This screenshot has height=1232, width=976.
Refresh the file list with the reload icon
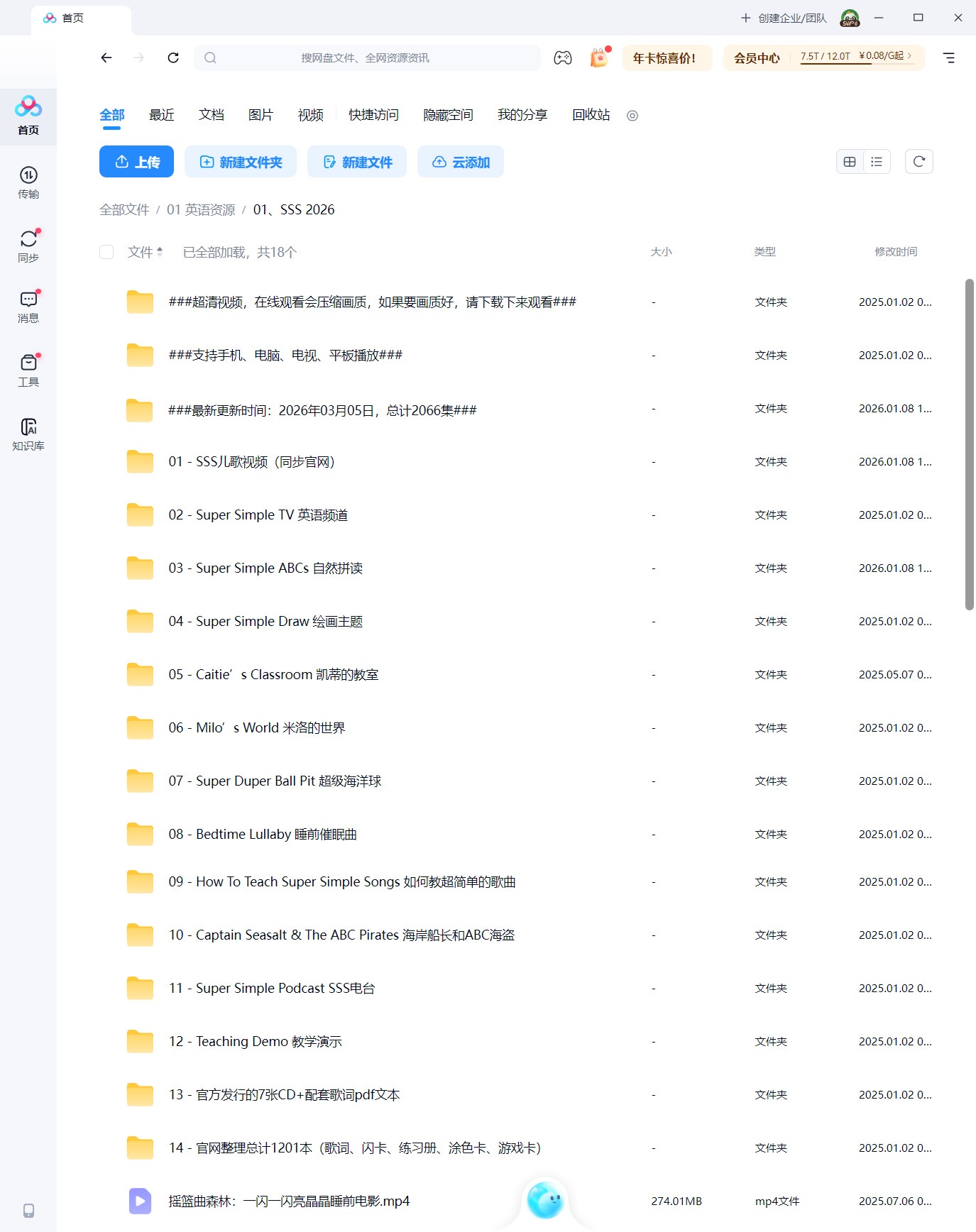tap(919, 162)
